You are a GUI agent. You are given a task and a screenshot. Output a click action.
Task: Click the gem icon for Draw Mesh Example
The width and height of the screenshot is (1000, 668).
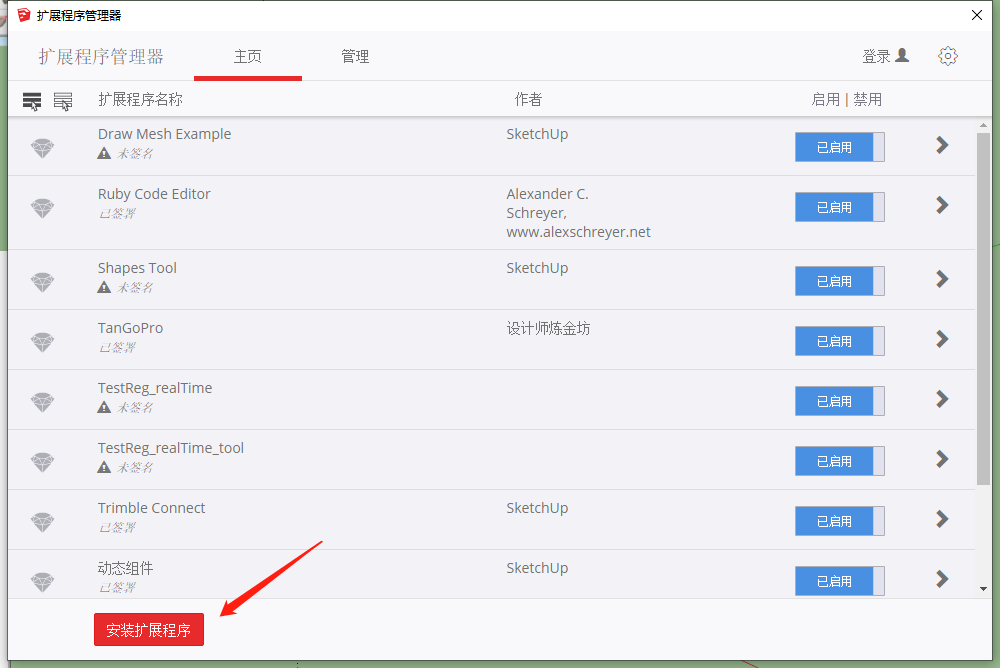(43, 148)
